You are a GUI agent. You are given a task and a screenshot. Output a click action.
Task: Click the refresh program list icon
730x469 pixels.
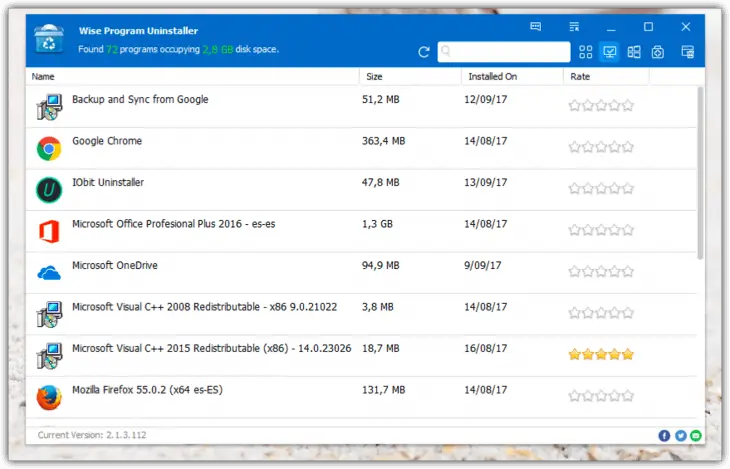click(424, 52)
